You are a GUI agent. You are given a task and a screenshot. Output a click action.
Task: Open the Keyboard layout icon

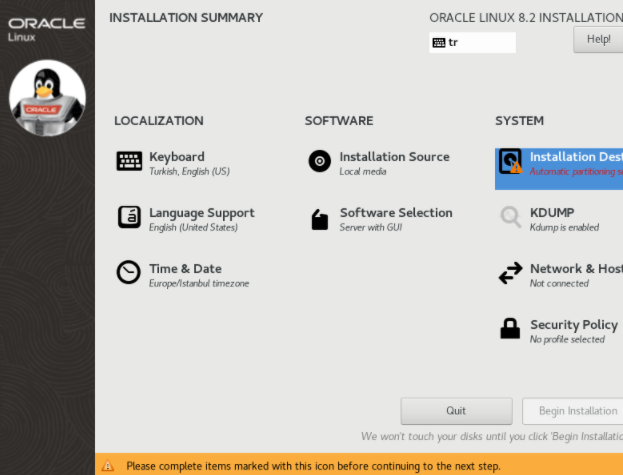(129, 161)
